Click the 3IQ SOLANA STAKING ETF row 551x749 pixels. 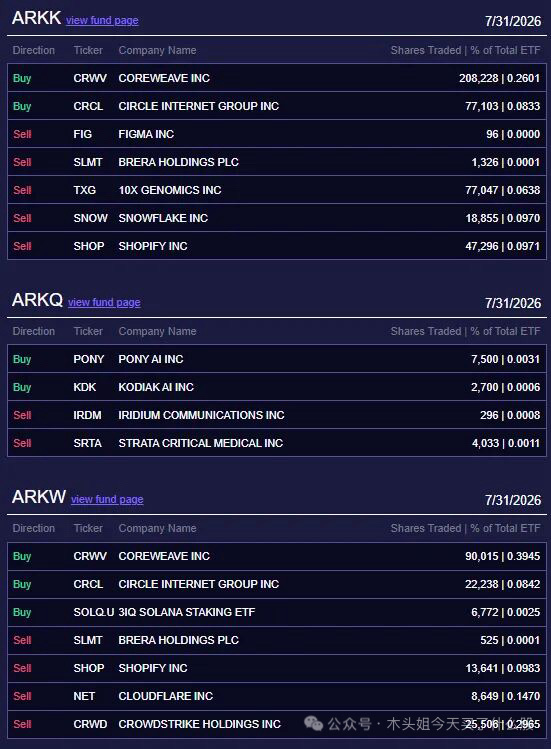(277, 612)
